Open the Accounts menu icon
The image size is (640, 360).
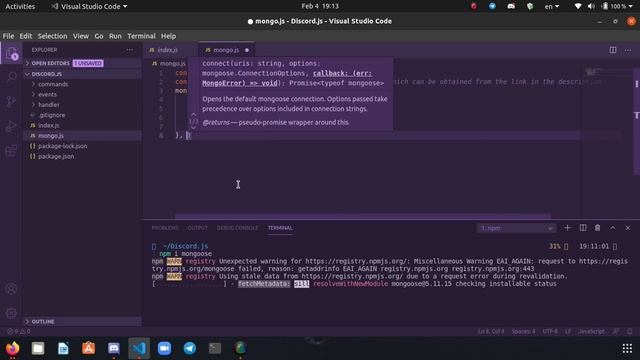tap(11, 289)
